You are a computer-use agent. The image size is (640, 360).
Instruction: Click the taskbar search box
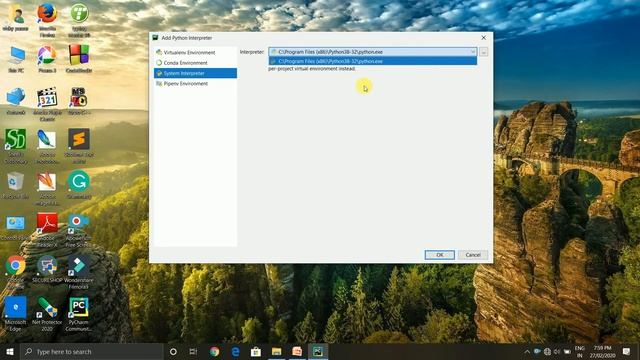[92, 351]
